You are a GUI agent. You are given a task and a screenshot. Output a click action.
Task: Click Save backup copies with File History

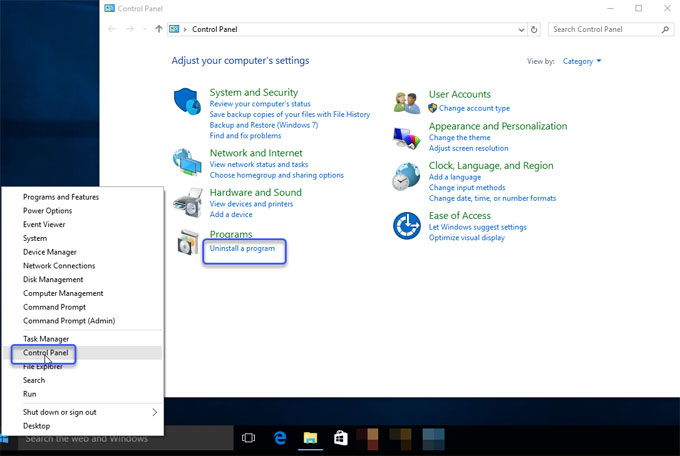(290, 115)
